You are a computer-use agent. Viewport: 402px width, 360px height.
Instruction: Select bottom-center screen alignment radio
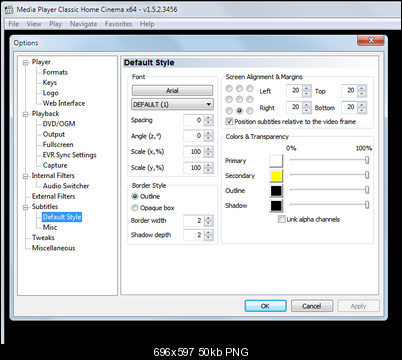pyautogui.click(x=239, y=111)
